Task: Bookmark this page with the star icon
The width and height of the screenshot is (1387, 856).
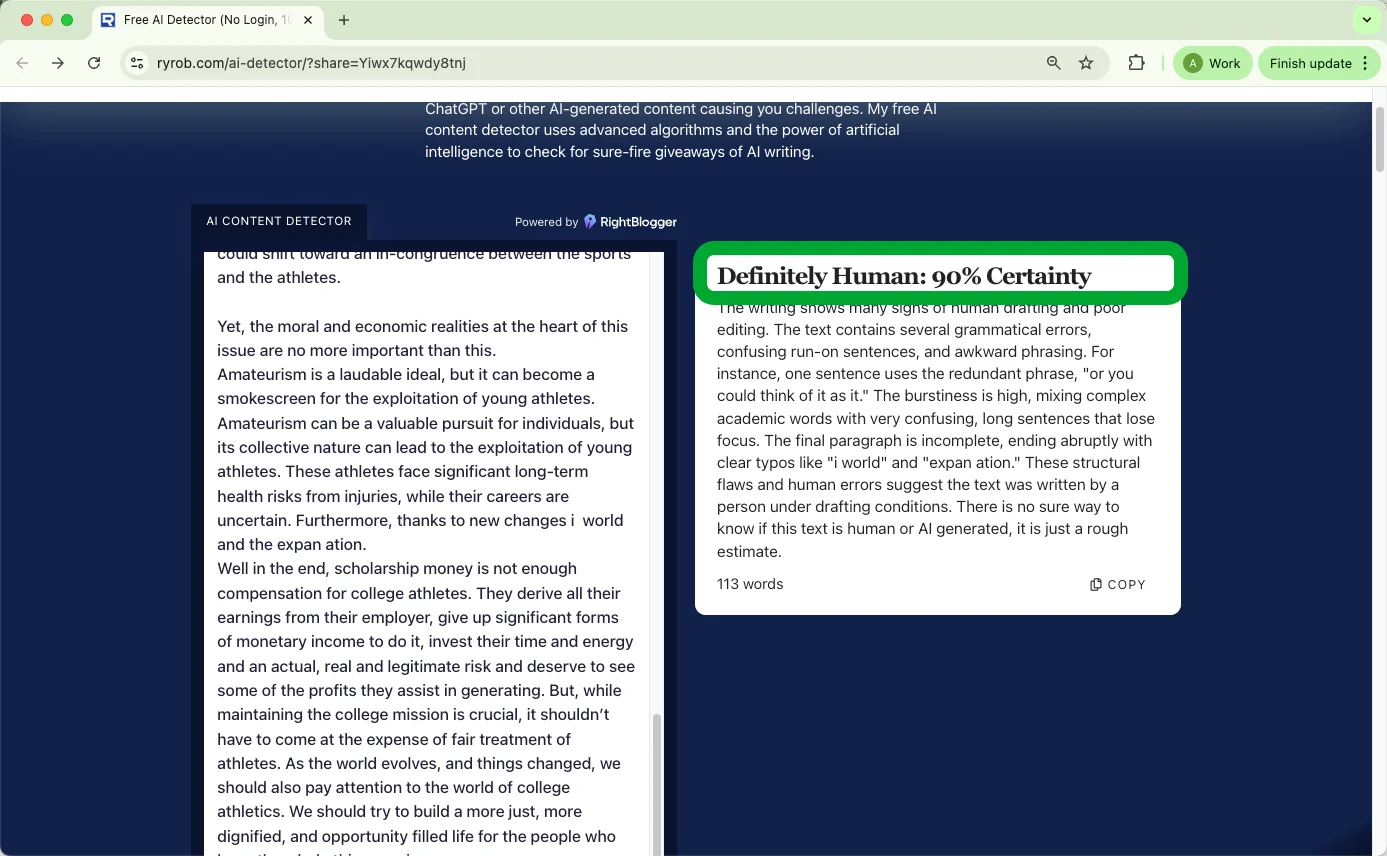Action: [1086, 63]
